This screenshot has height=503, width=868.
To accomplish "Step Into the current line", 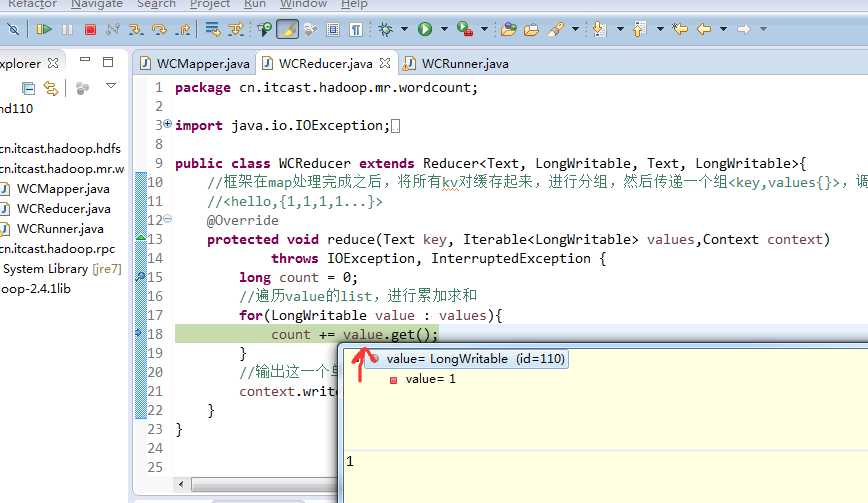I will 136,29.
